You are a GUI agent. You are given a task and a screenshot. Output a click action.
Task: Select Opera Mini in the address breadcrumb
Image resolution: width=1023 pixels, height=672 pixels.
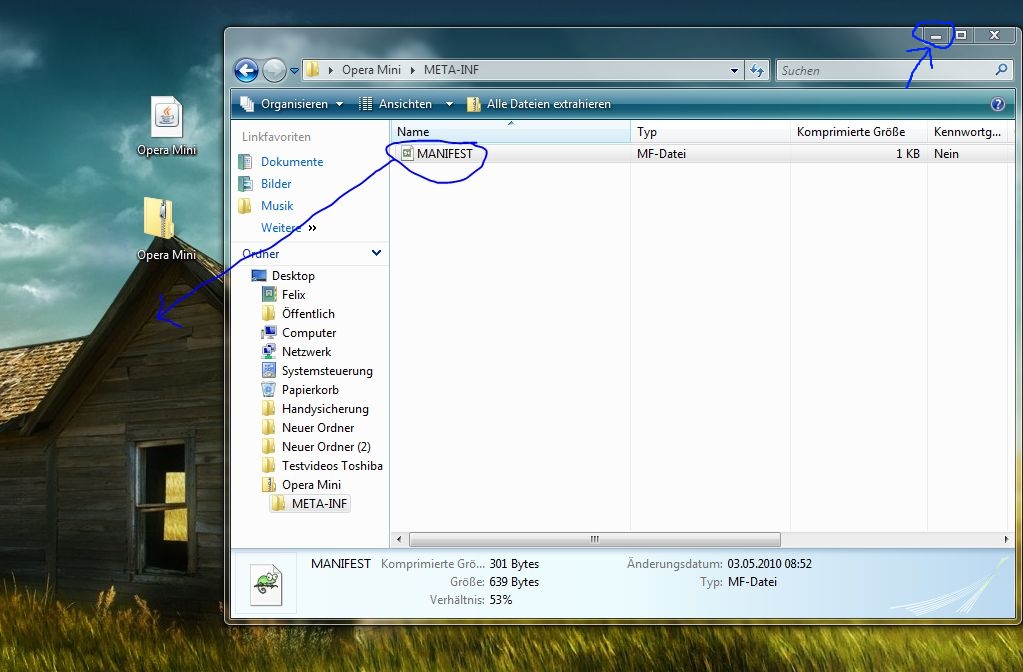371,70
